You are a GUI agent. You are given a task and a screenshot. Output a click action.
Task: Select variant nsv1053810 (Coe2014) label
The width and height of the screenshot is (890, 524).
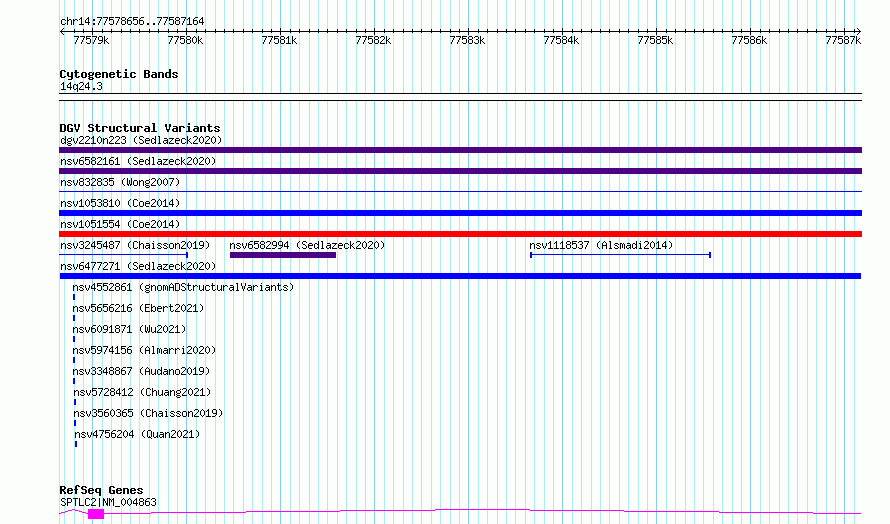120,203
